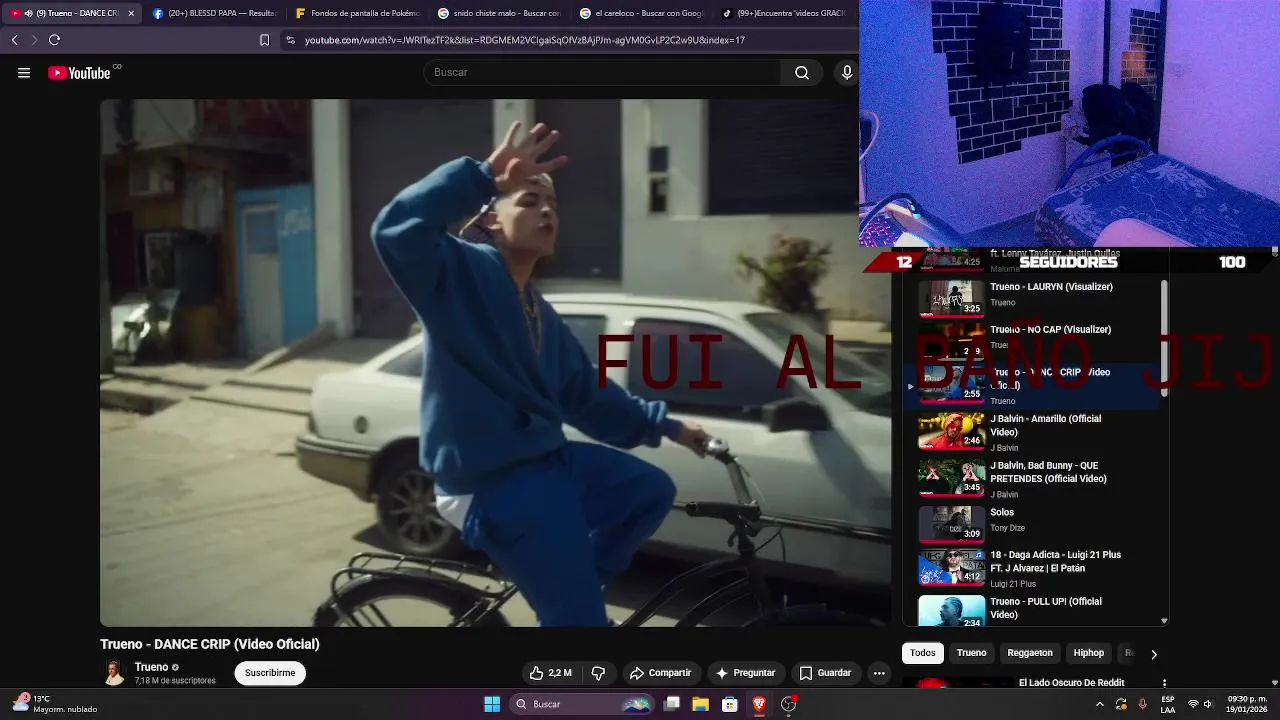Open the Trueno channel avatar
Screen dimensions: 1280x720
click(114, 673)
